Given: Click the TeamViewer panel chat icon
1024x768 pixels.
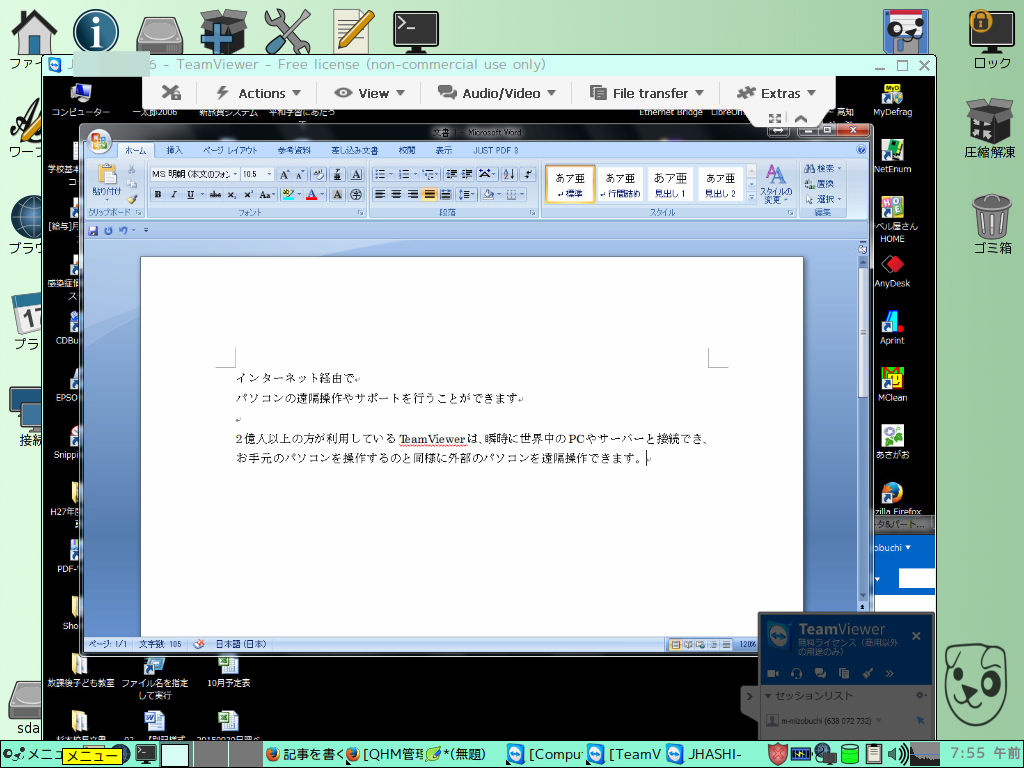Looking at the screenshot, I should (820, 673).
